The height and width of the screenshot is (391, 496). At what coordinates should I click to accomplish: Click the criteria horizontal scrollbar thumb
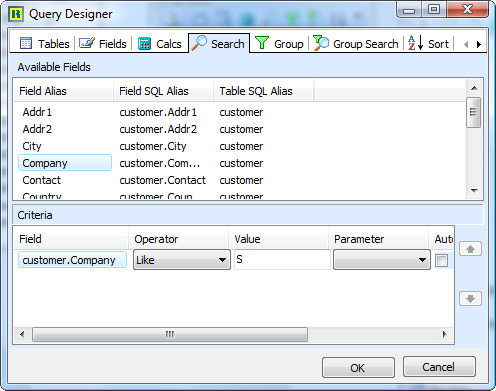point(170,334)
